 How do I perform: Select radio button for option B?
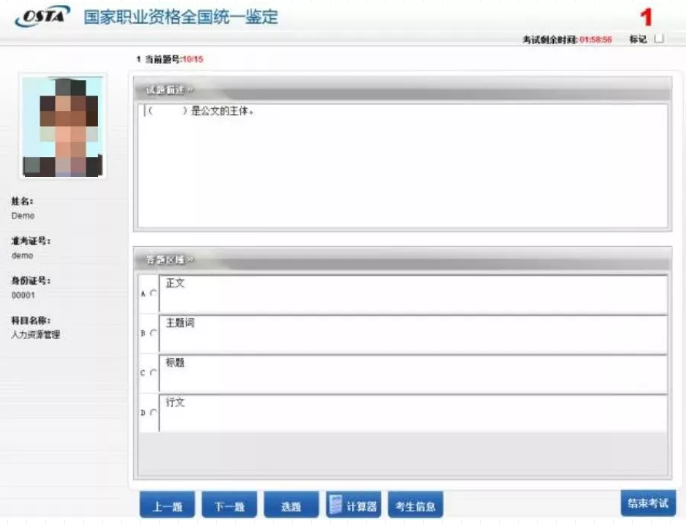(153, 333)
